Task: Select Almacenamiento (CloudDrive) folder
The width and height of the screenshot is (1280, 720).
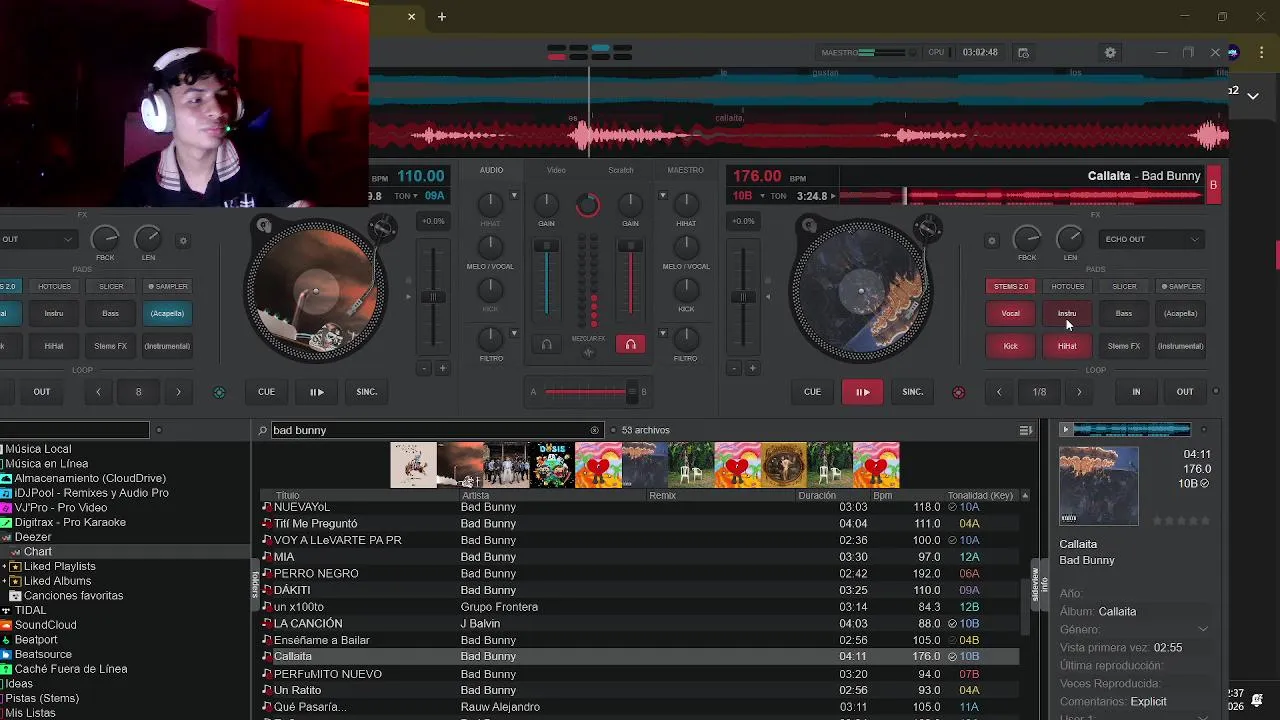Action: [x=90, y=479]
